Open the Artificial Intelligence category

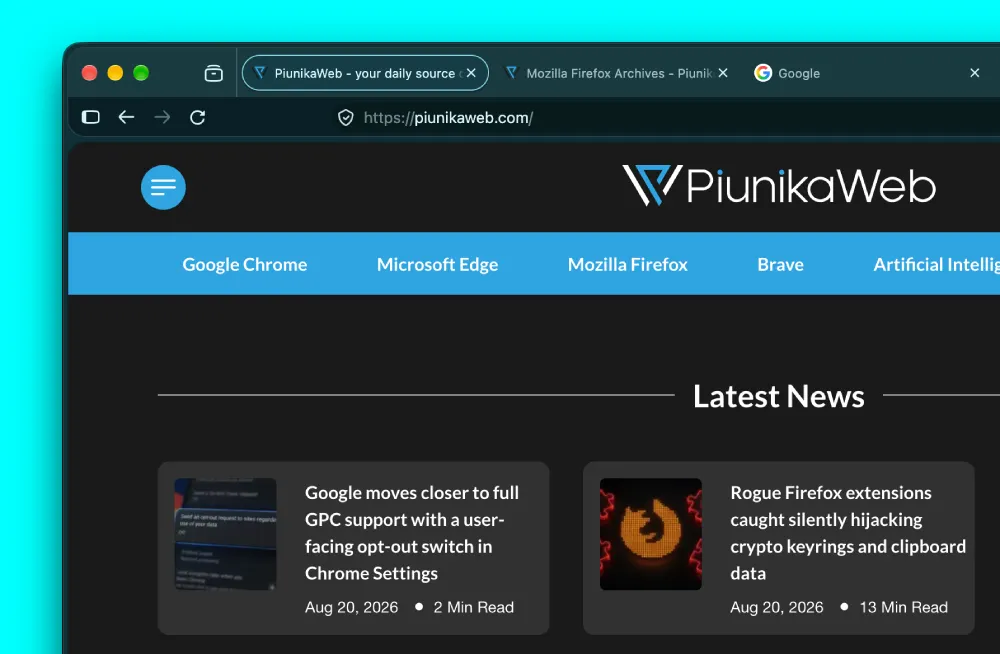click(x=936, y=264)
